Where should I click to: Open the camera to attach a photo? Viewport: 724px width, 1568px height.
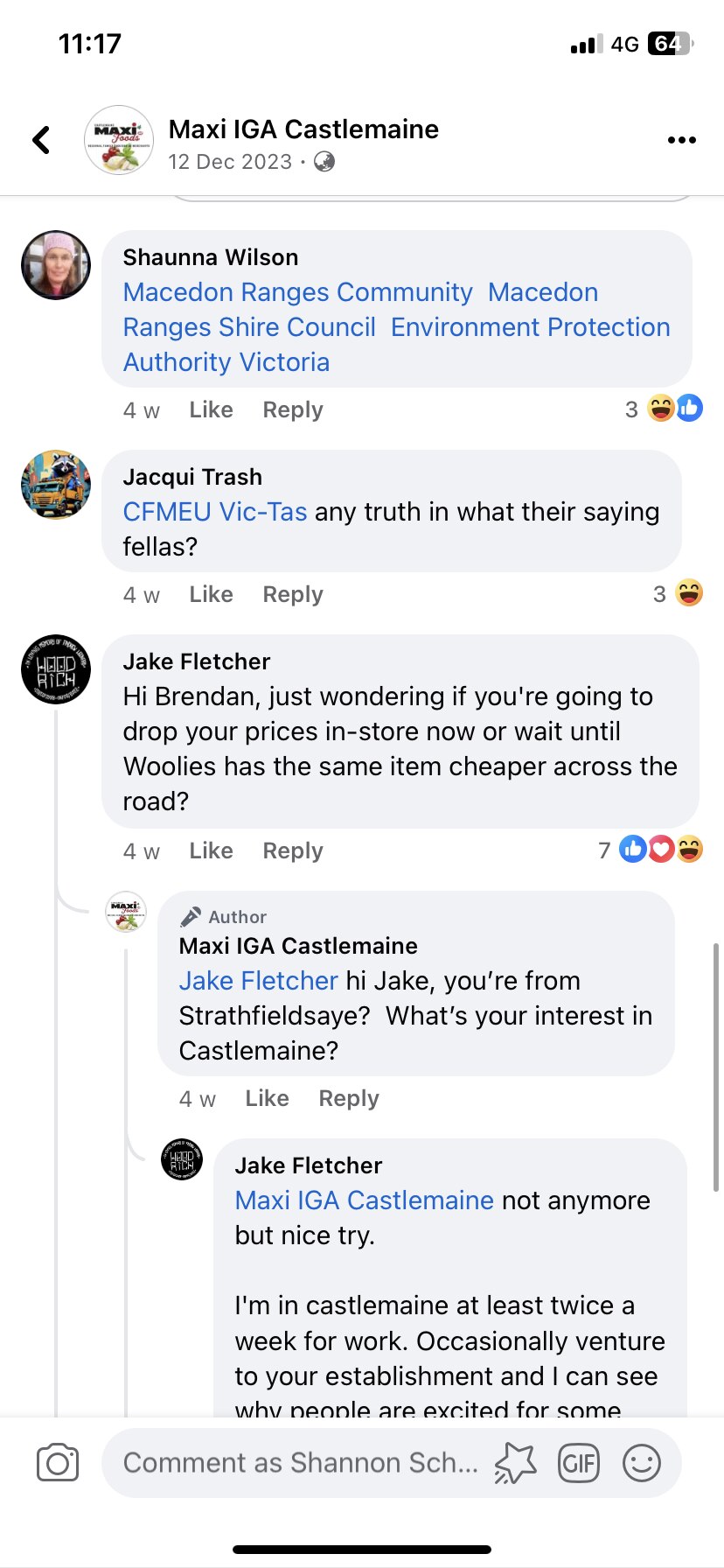tap(56, 1461)
